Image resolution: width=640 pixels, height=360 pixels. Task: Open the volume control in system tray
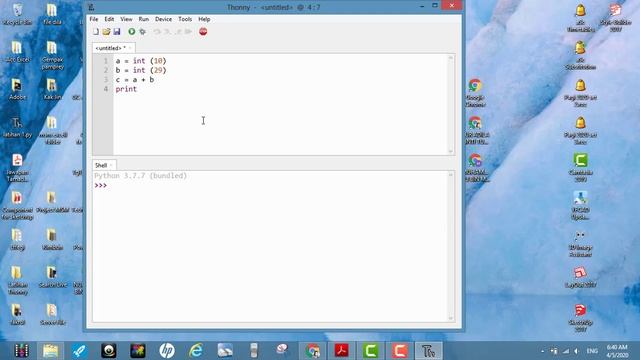(576, 351)
